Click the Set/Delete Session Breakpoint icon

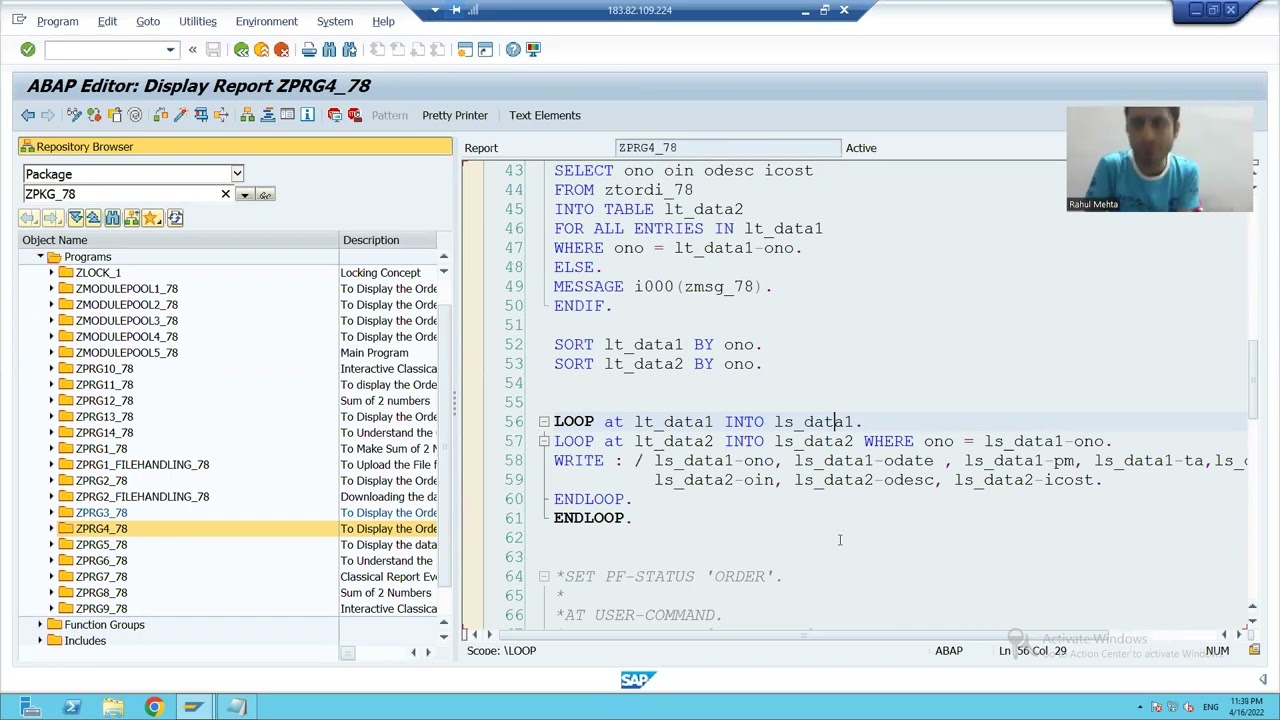[x=334, y=115]
